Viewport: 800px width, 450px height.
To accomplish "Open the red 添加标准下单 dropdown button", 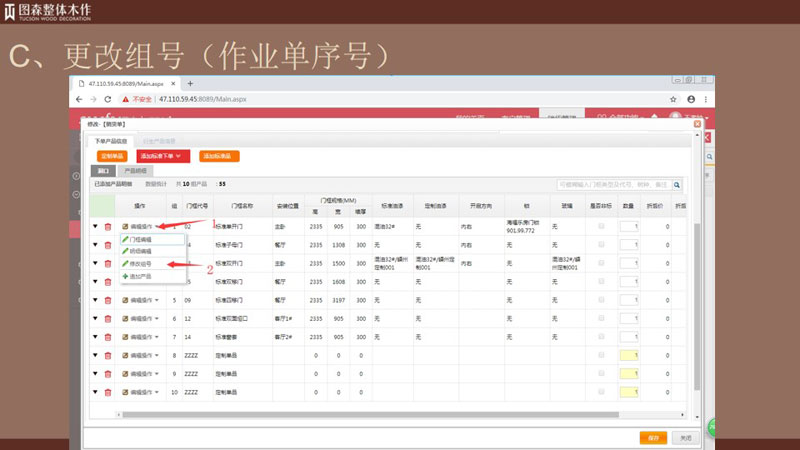I will point(160,156).
